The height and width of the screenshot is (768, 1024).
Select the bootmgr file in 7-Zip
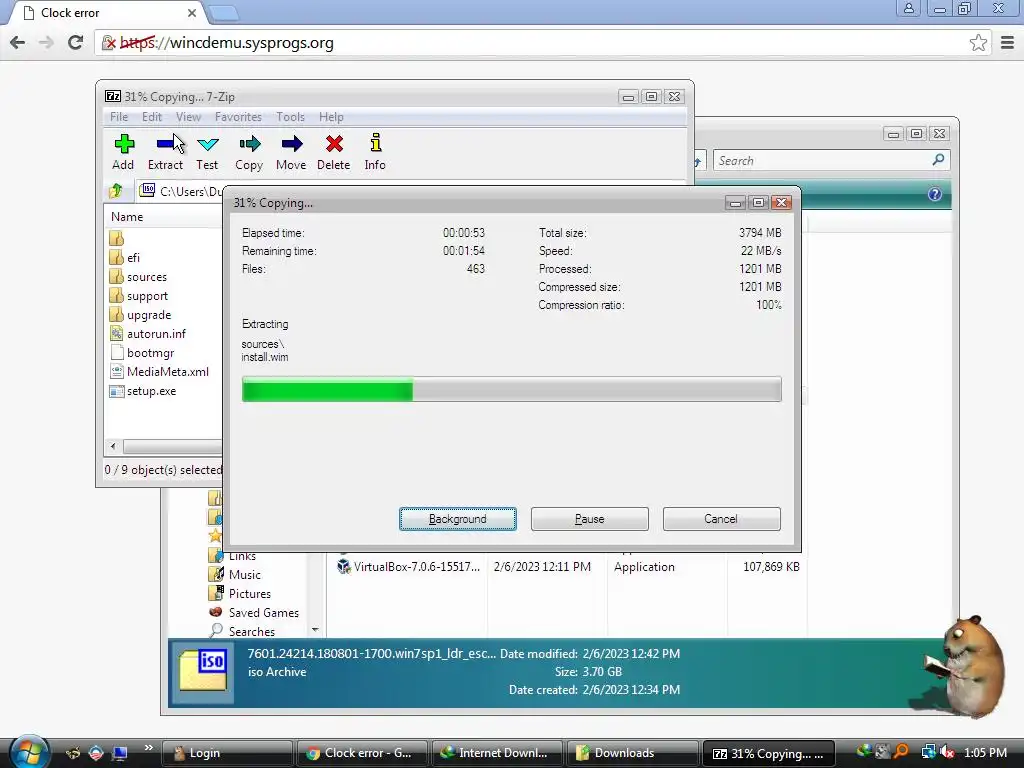tap(142, 353)
